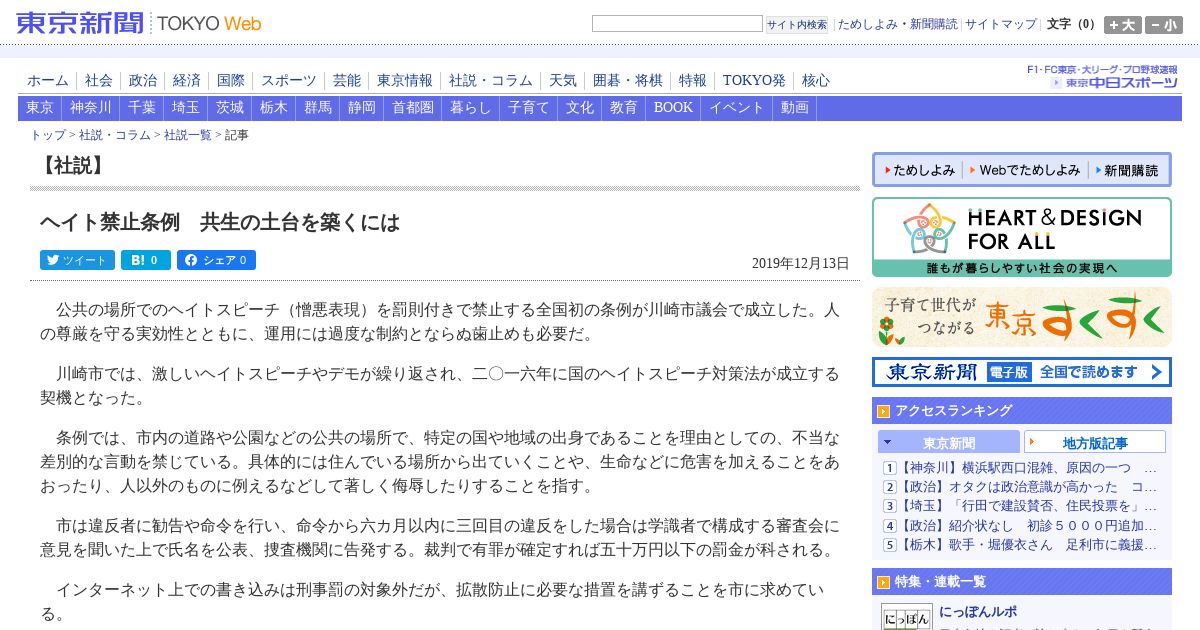
Task: Click the サイト内検索 search button
Action: click(x=797, y=24)
